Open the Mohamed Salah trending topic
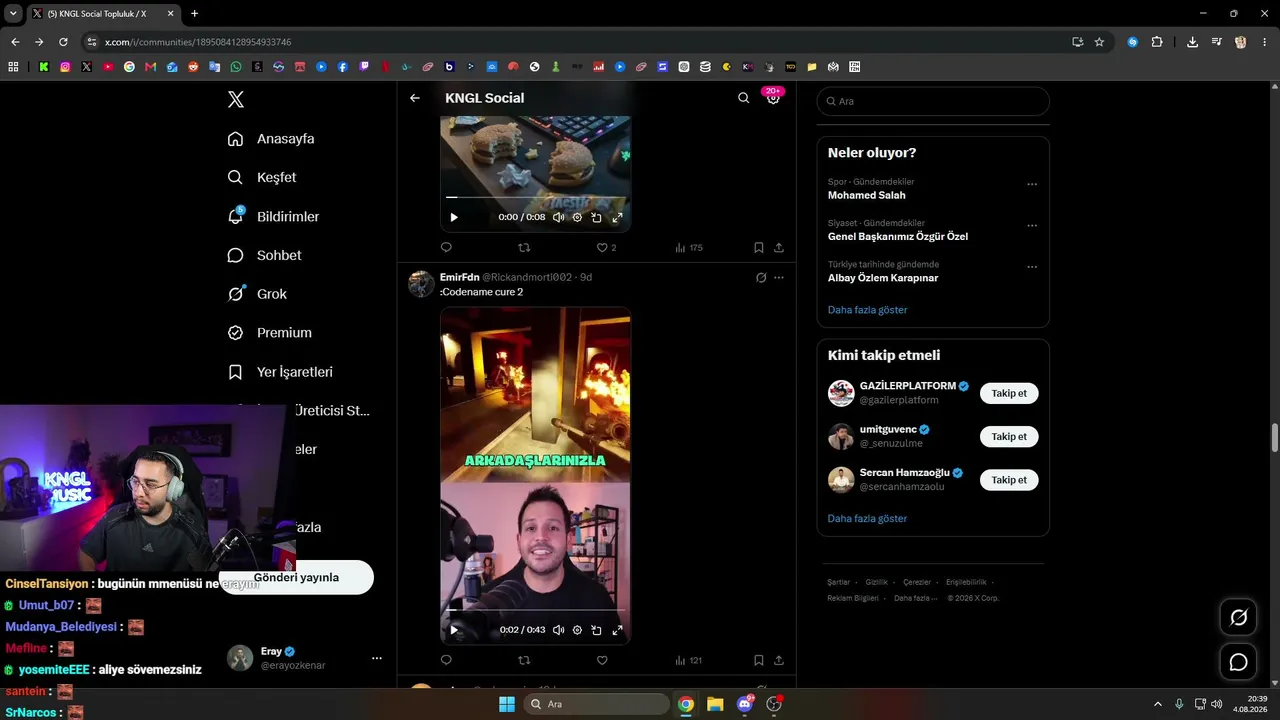The image size is (1280, 720). (x=867, y=195)
